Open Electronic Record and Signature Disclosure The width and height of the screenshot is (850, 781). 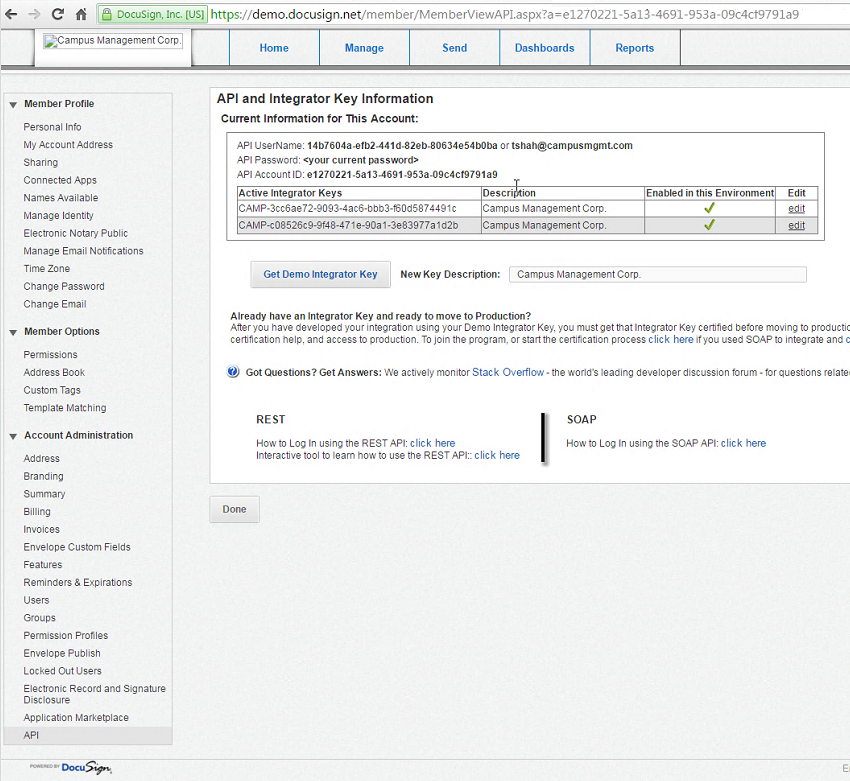(x=94, y=694)
